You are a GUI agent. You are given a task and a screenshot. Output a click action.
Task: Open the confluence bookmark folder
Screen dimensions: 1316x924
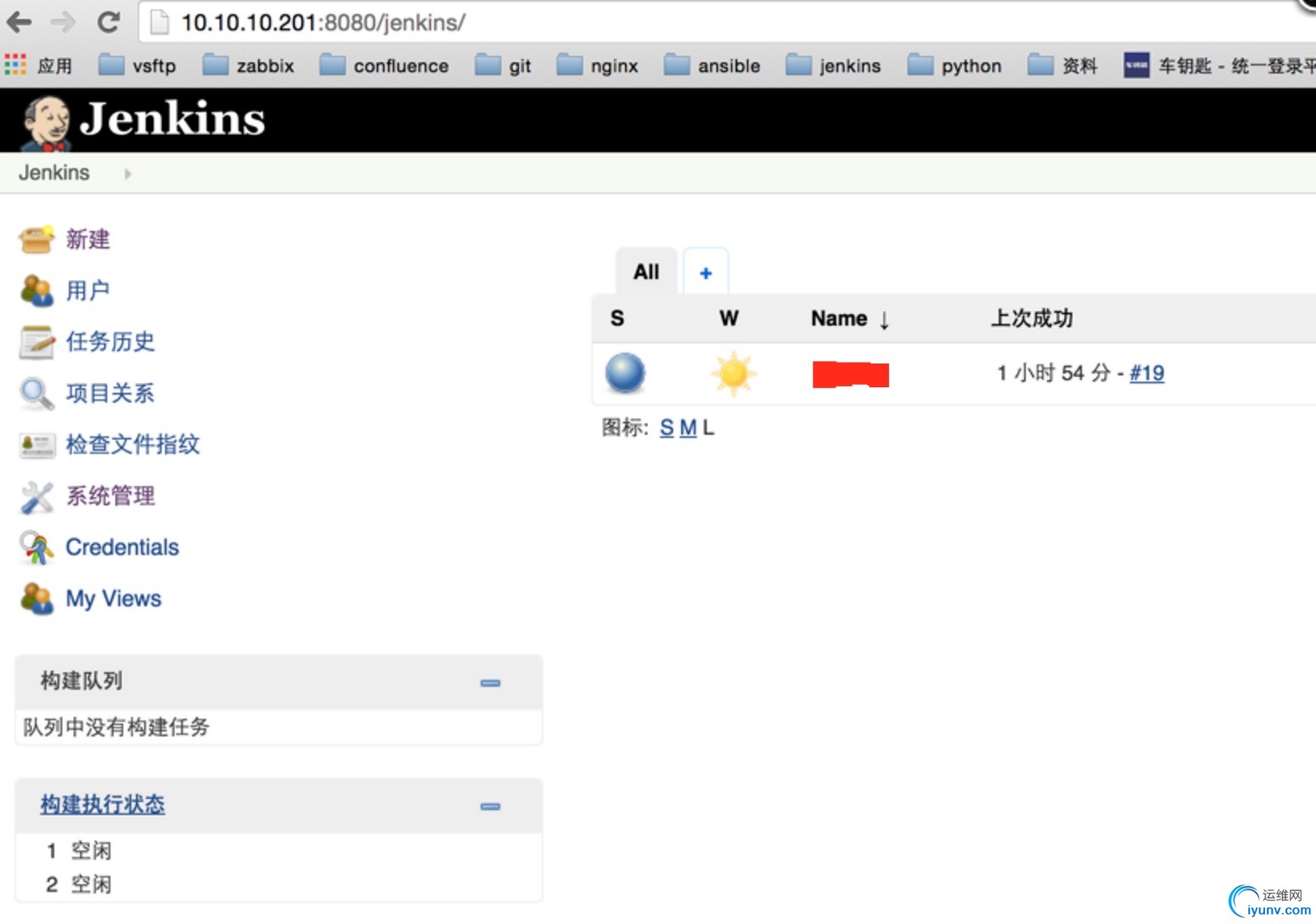[384, 65]
